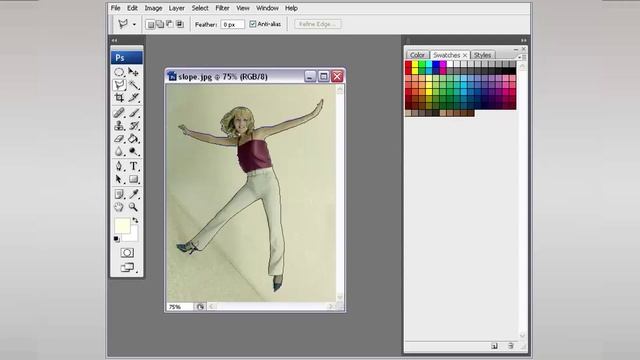Screen dimensions: 640x360
Task: Select the Paint Bucket tool
Action: (133, 139)
